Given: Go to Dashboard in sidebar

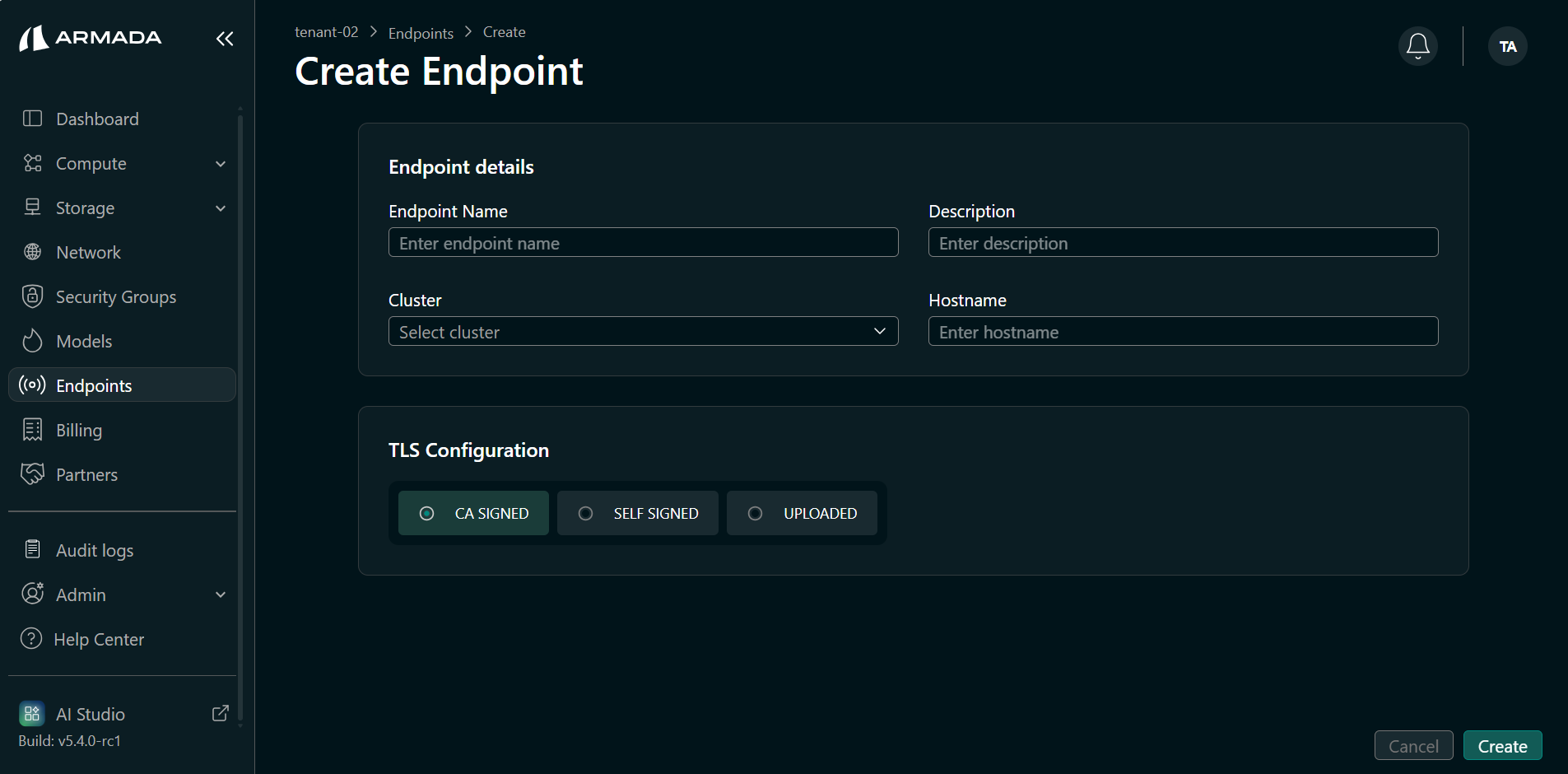Looking at the screenshot, I should [x=122, y=119].
